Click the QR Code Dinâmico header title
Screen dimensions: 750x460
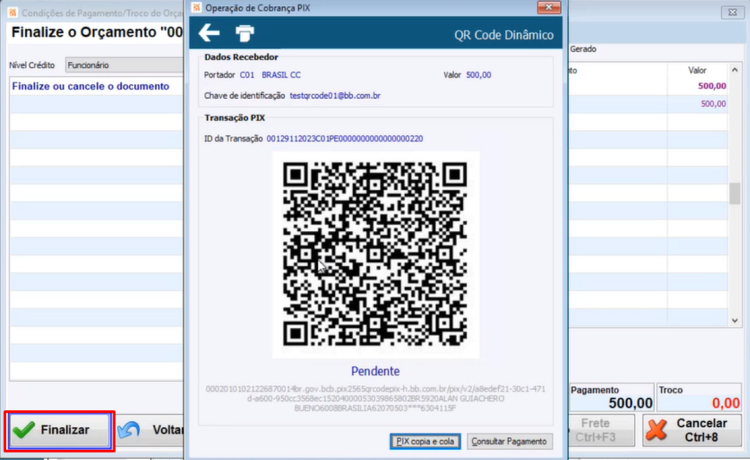pyautogui.click(x=504, y=35)
